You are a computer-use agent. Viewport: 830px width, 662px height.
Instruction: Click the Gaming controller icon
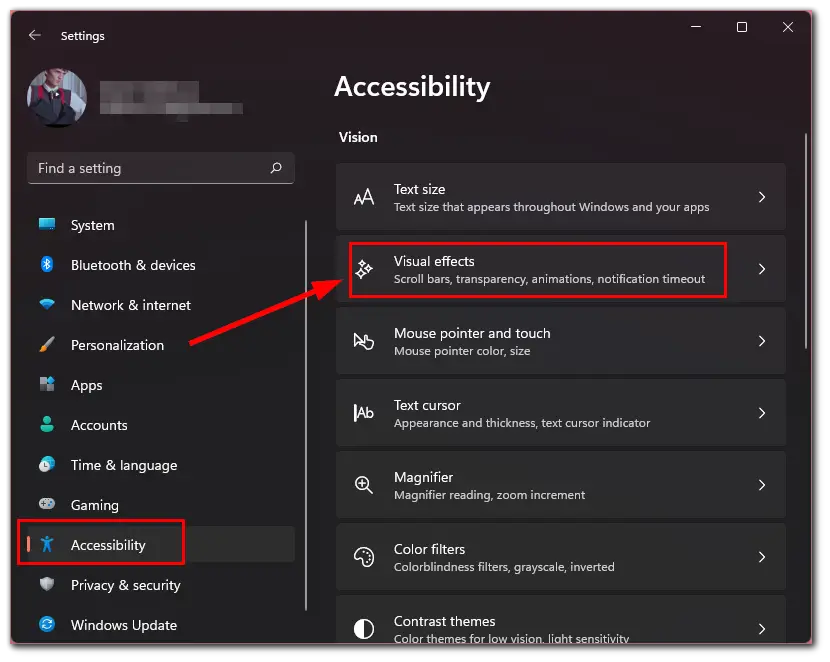47,503
